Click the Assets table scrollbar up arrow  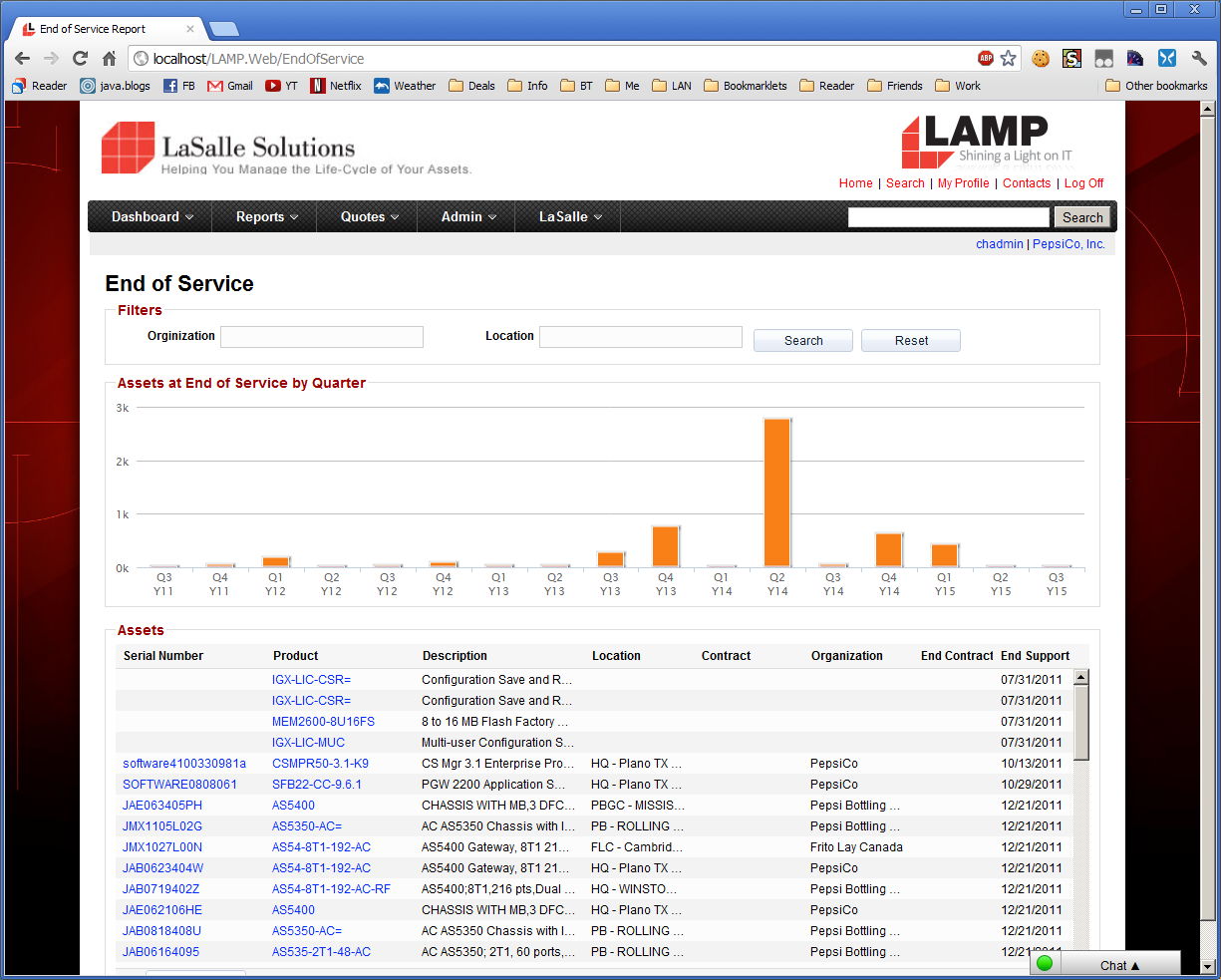point(1081,678)
